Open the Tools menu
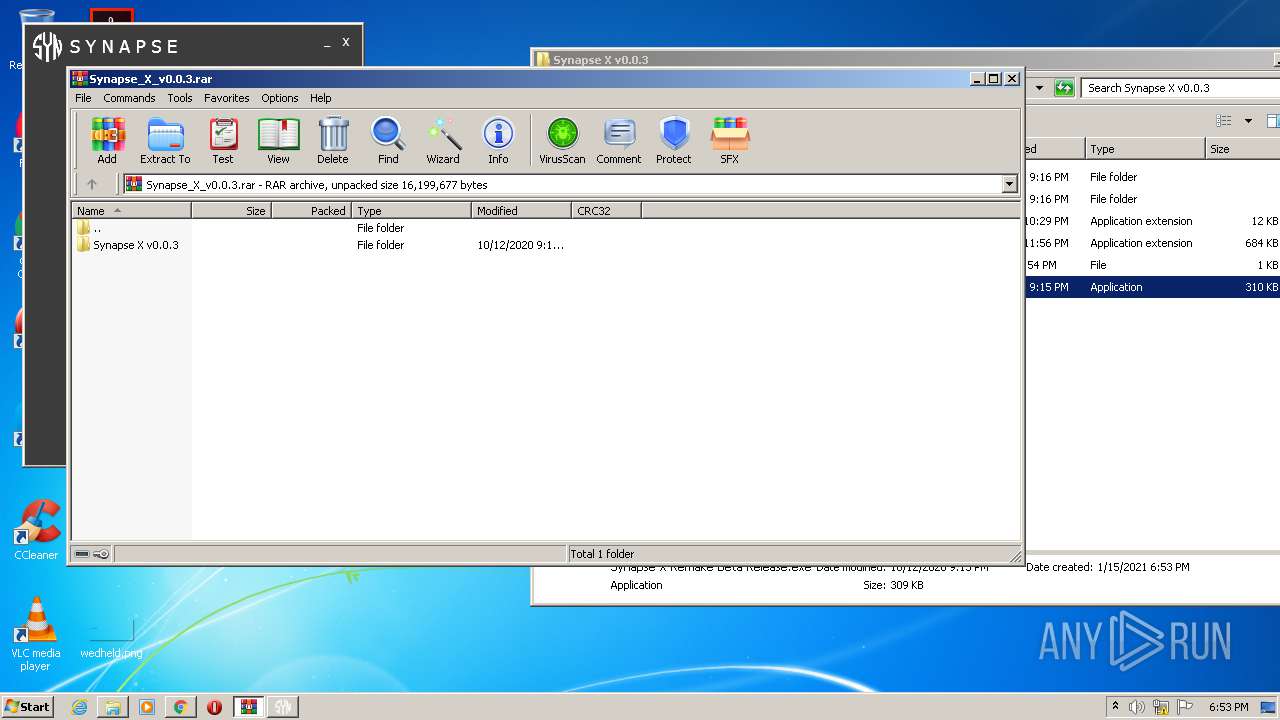Viewport: 1280px width, 720px height. 180,98
